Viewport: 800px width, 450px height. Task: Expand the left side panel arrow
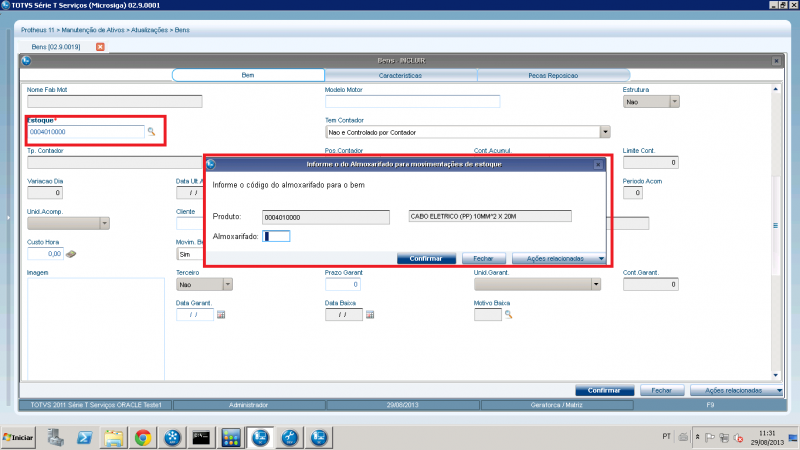click(8, 218)
